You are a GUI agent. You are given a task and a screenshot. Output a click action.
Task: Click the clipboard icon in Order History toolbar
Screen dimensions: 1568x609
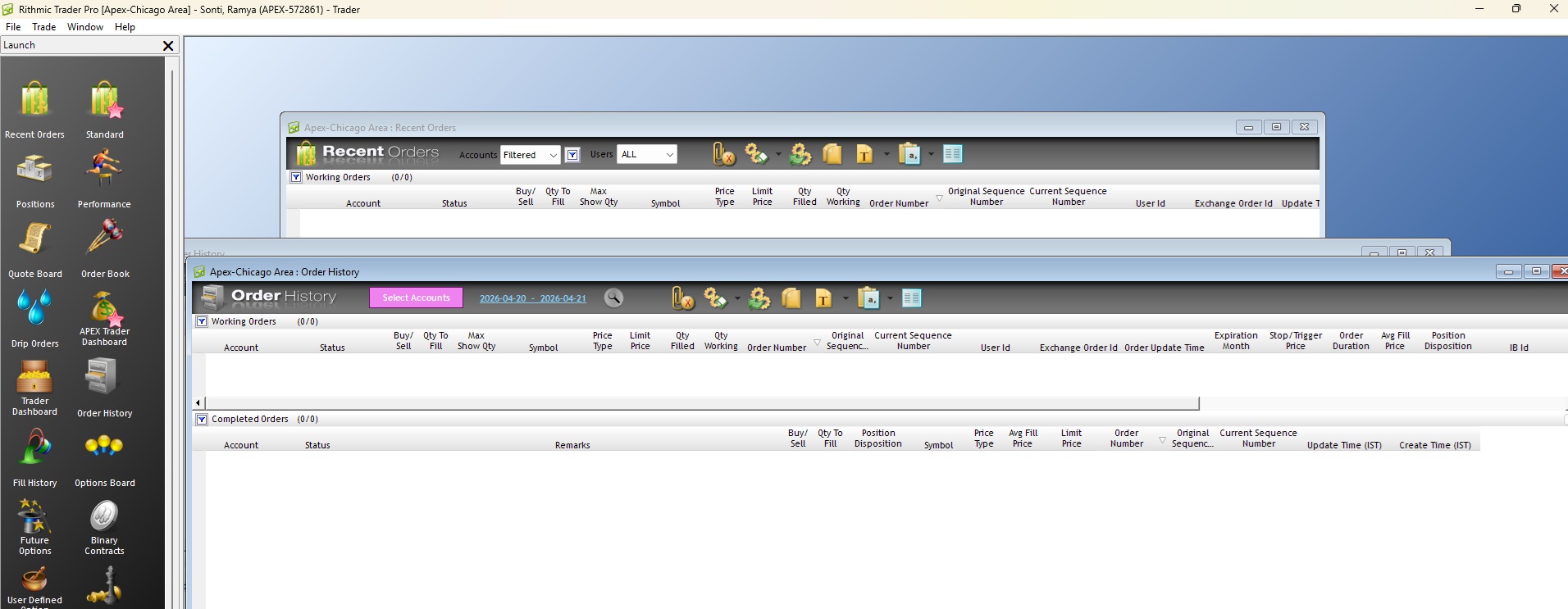(x=868, y=298)
